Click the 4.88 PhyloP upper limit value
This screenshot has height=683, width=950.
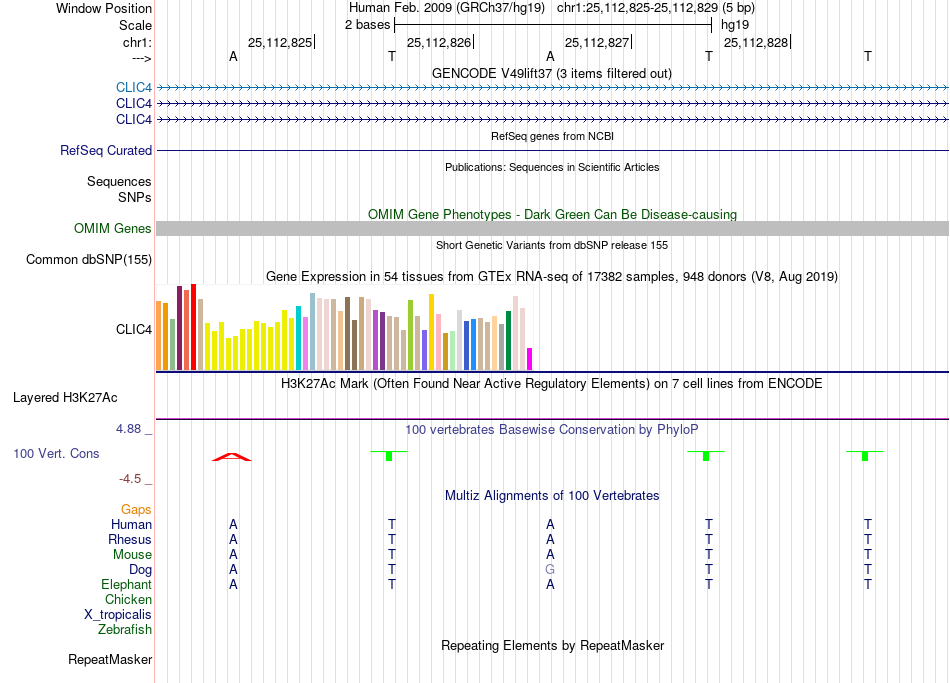(x=128, y=429)
